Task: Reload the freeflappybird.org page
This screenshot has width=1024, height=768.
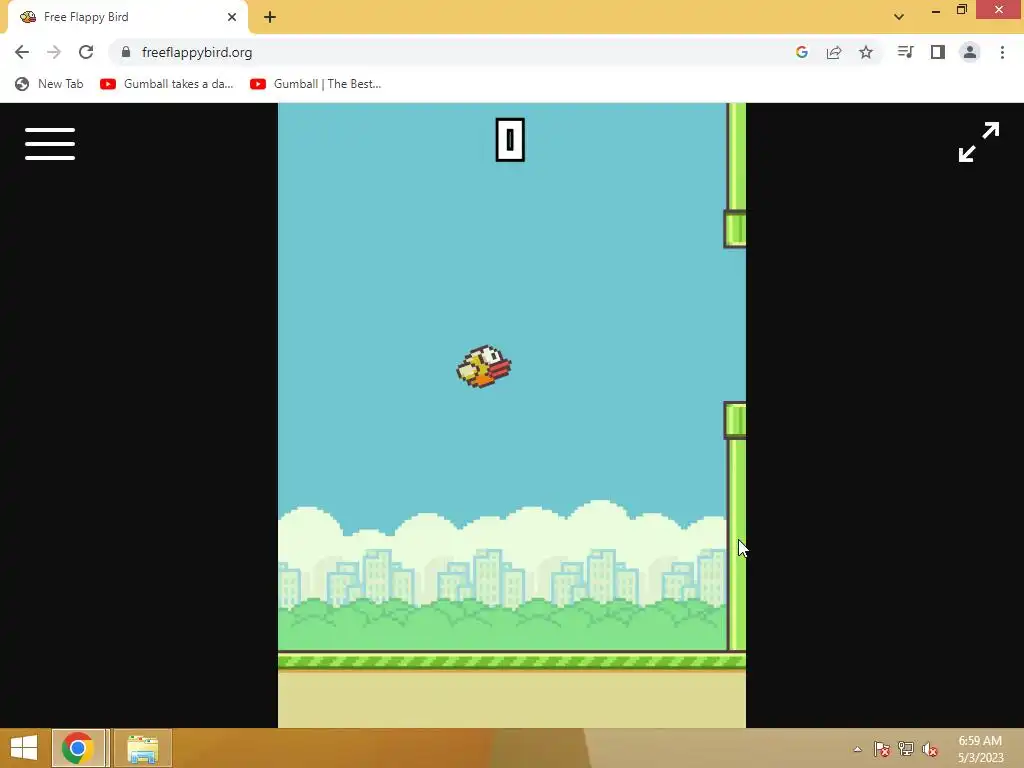Action: (86, 52)
